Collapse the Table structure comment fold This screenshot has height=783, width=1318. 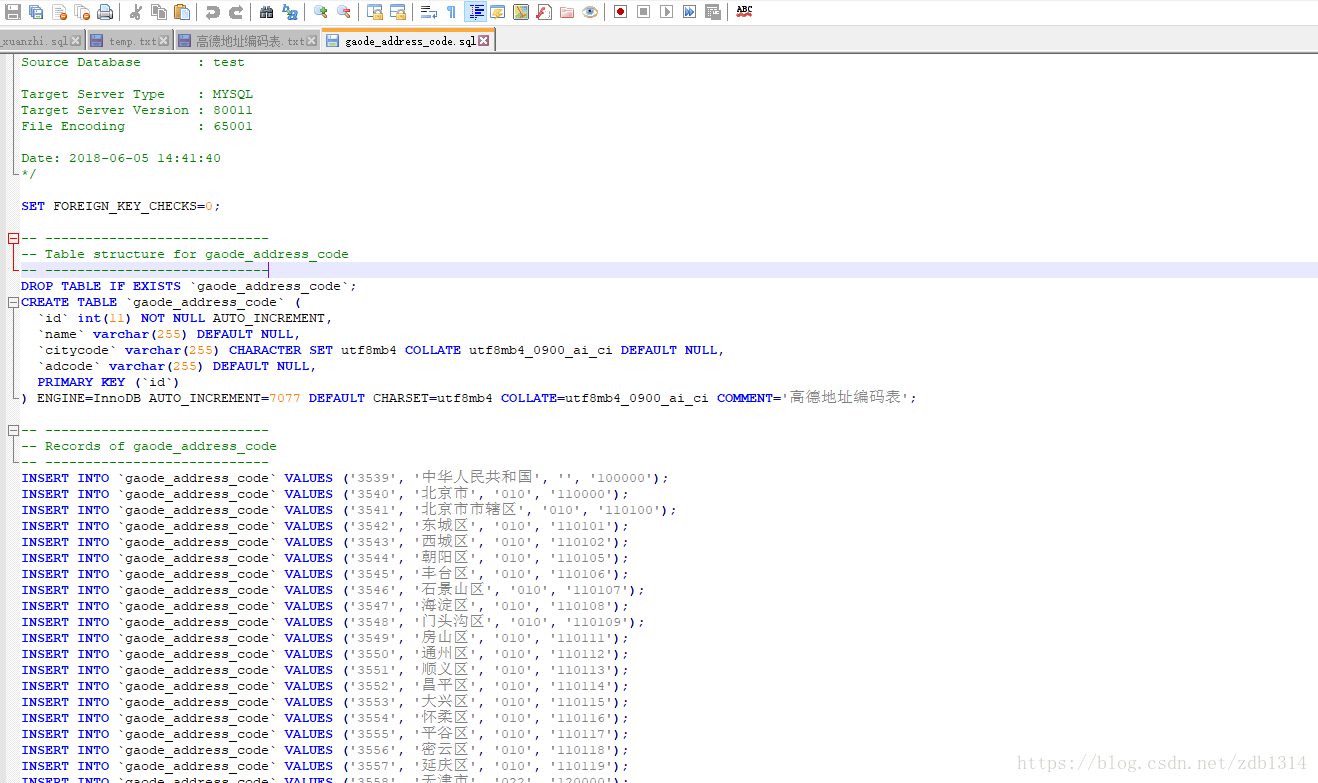[13, 238]
